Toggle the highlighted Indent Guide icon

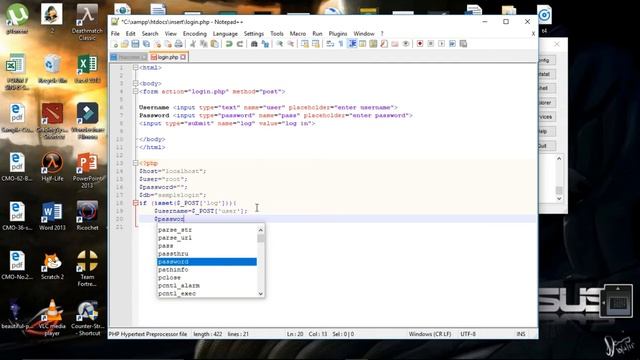click(x=352, y=44)
